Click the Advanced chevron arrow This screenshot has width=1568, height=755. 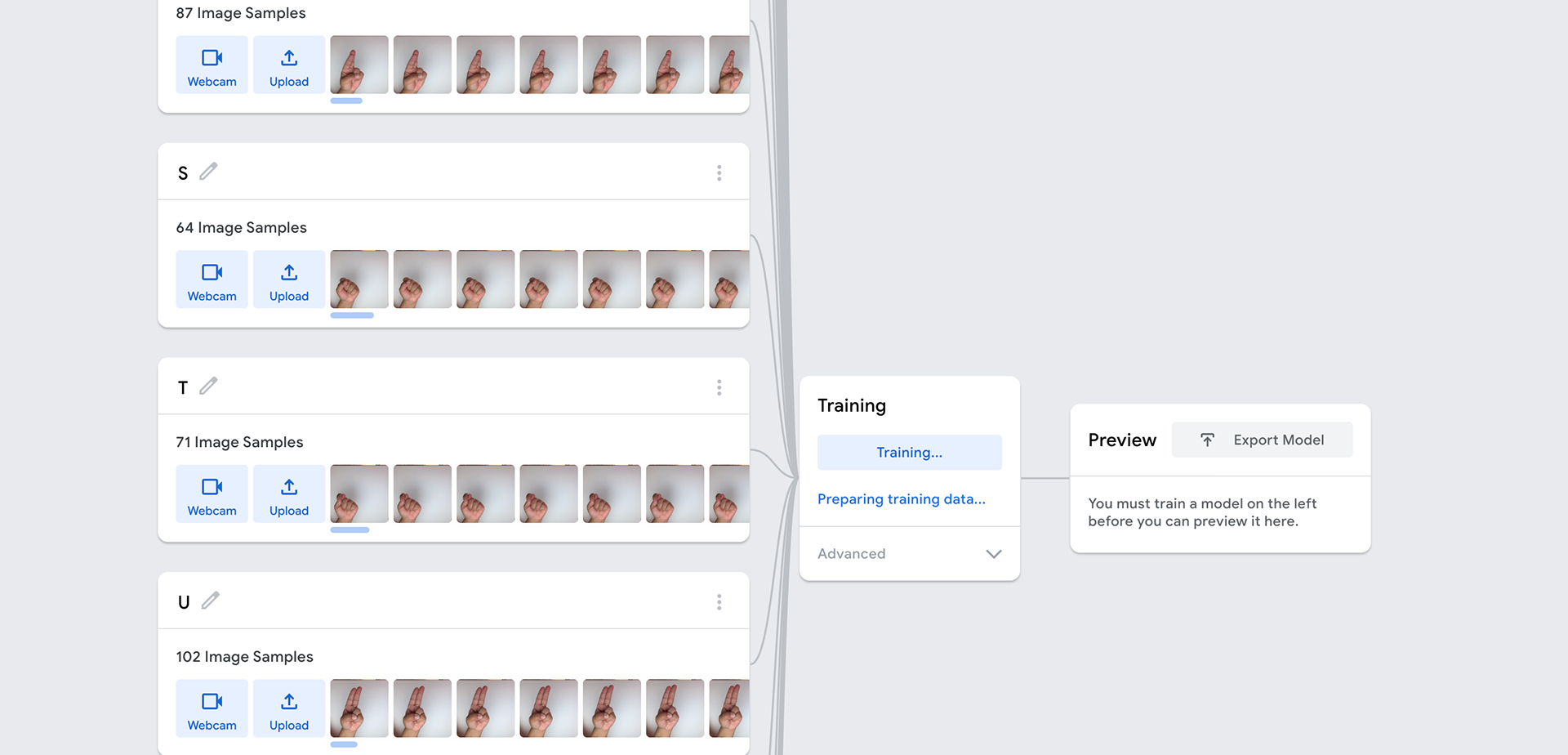tap(993, 554)
